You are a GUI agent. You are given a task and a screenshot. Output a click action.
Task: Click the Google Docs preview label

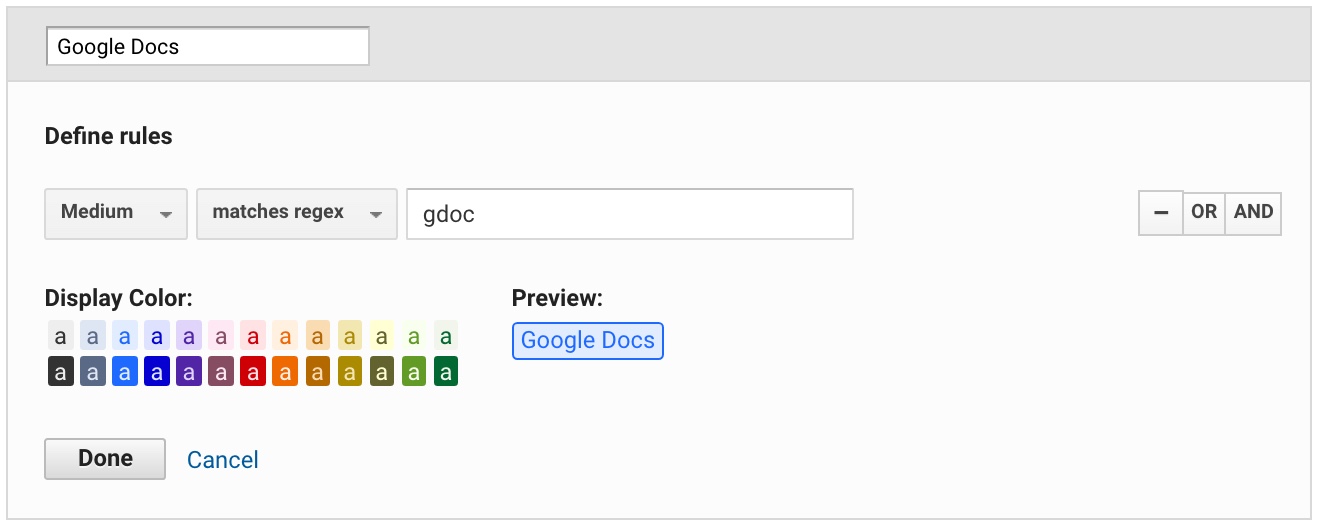click(x=587, y=340)
